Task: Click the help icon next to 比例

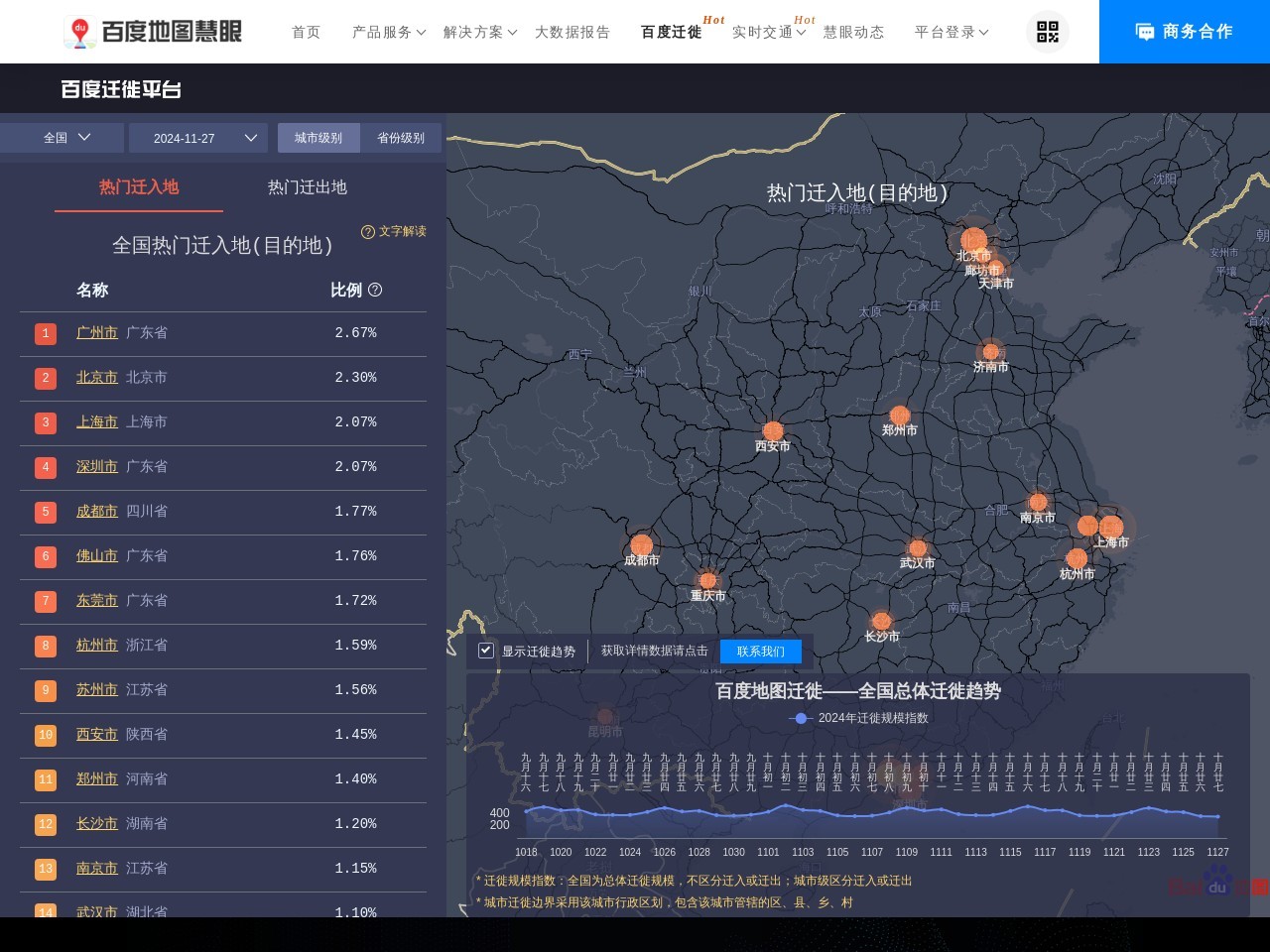Action: click(x=375, y=290)
